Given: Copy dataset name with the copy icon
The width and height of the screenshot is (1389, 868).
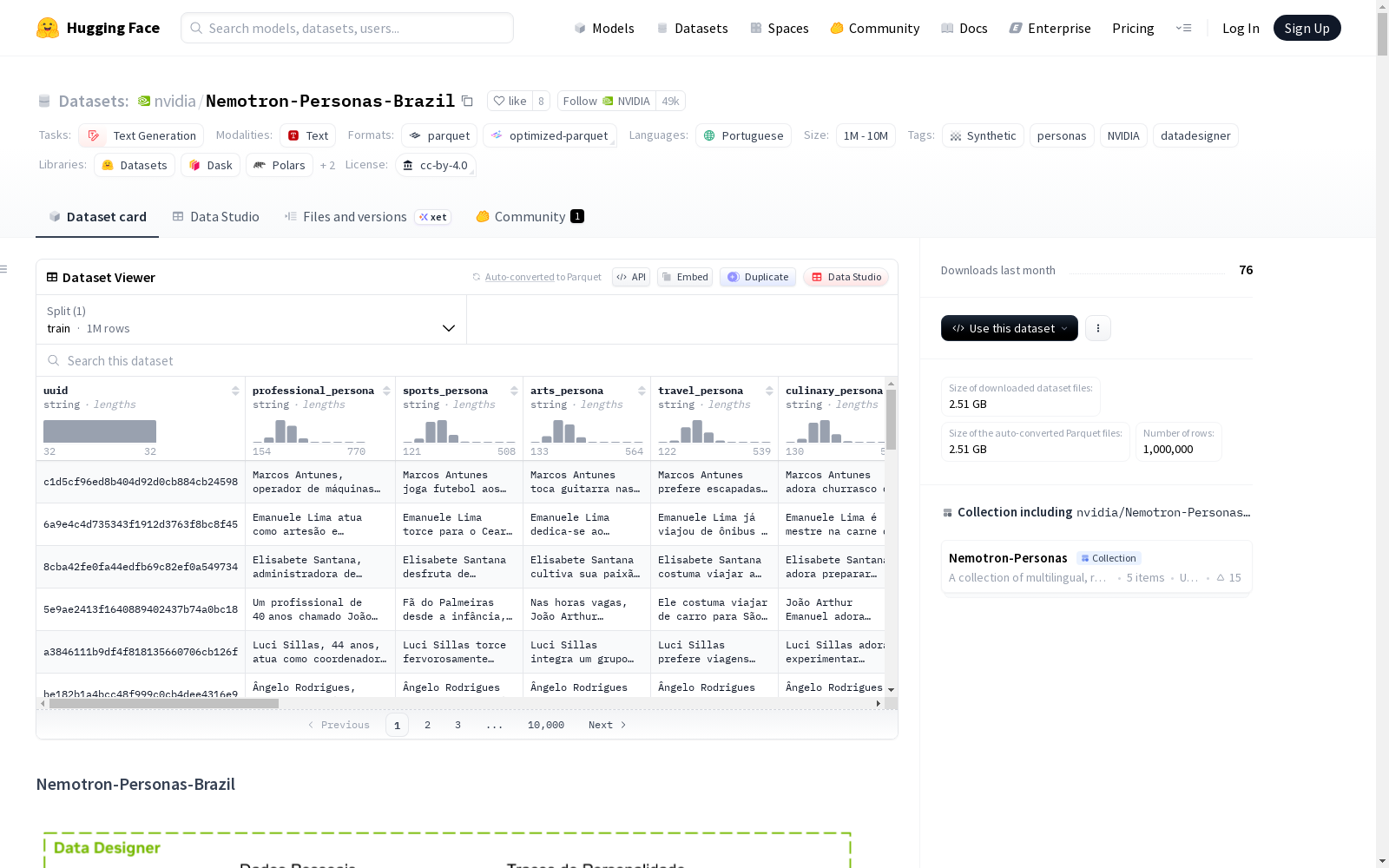Looking at the screenshot, I should point(467,101).
